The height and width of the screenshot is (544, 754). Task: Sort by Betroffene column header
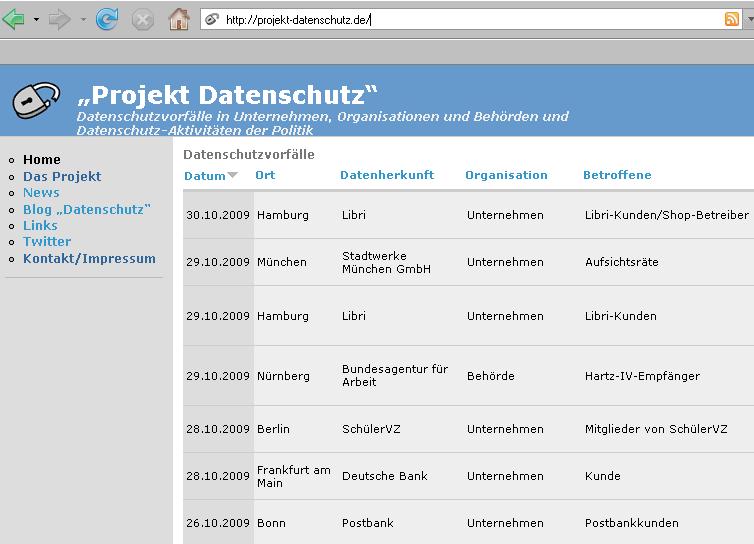(x=617, y=175)
